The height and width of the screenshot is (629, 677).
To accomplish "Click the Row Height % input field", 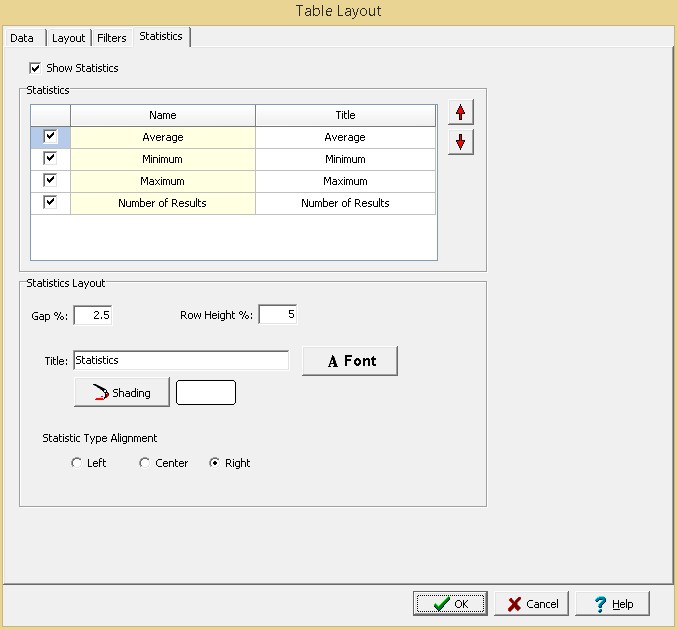I will pos(278,315).
